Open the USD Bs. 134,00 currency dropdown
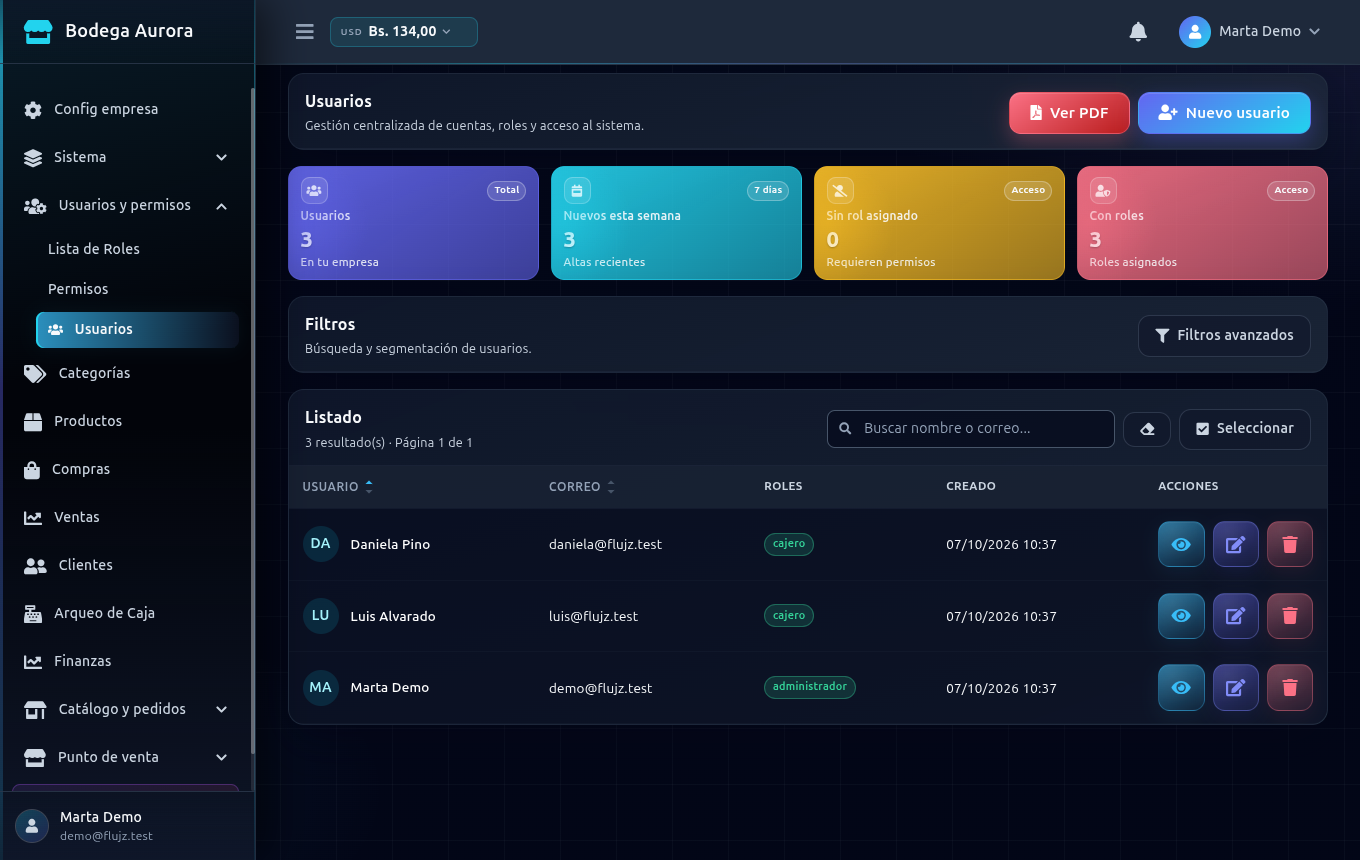 coord(404,32)
